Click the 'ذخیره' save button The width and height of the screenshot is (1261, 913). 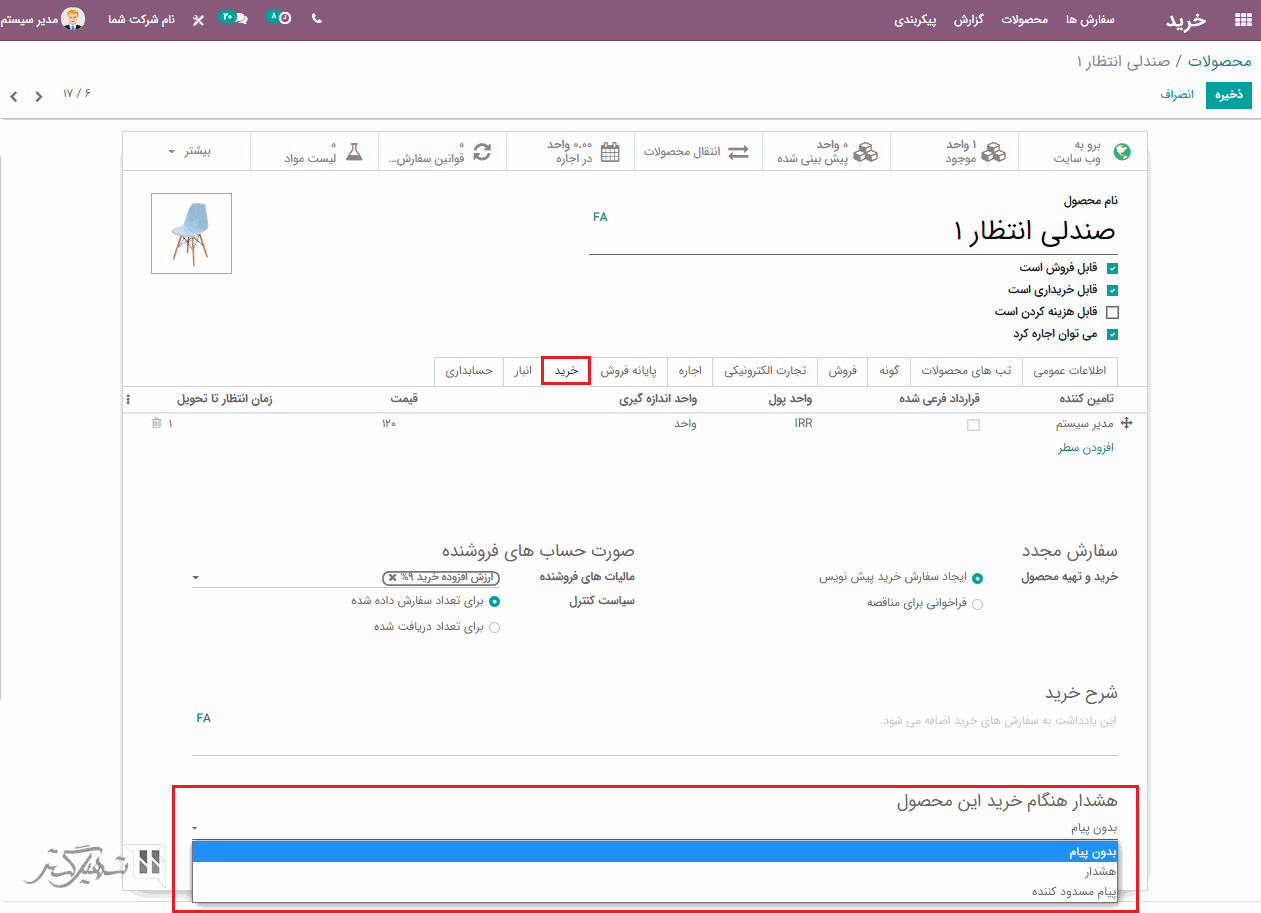coord(1228,95)
